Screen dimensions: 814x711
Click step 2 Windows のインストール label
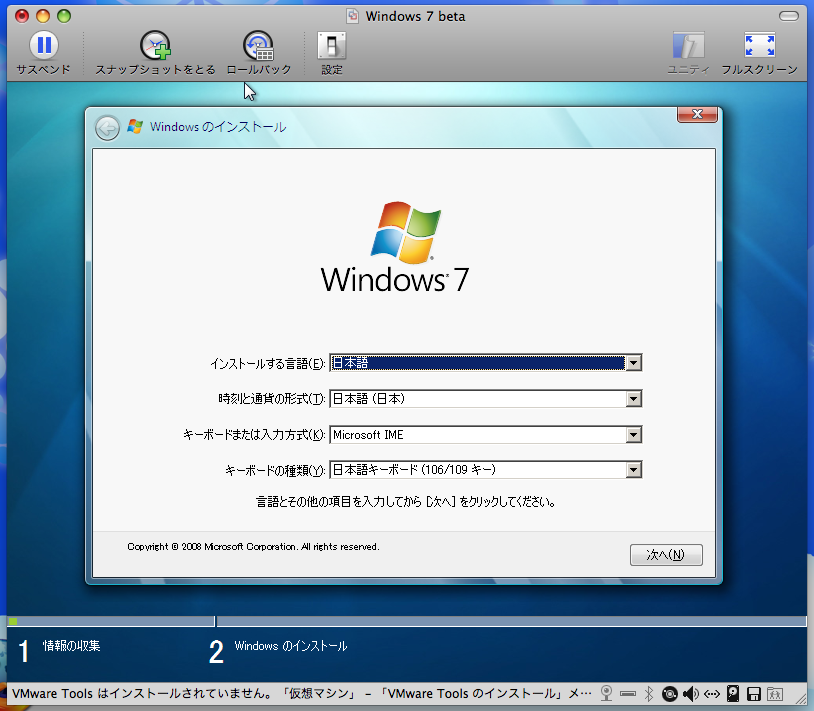(x=291, y=646)
